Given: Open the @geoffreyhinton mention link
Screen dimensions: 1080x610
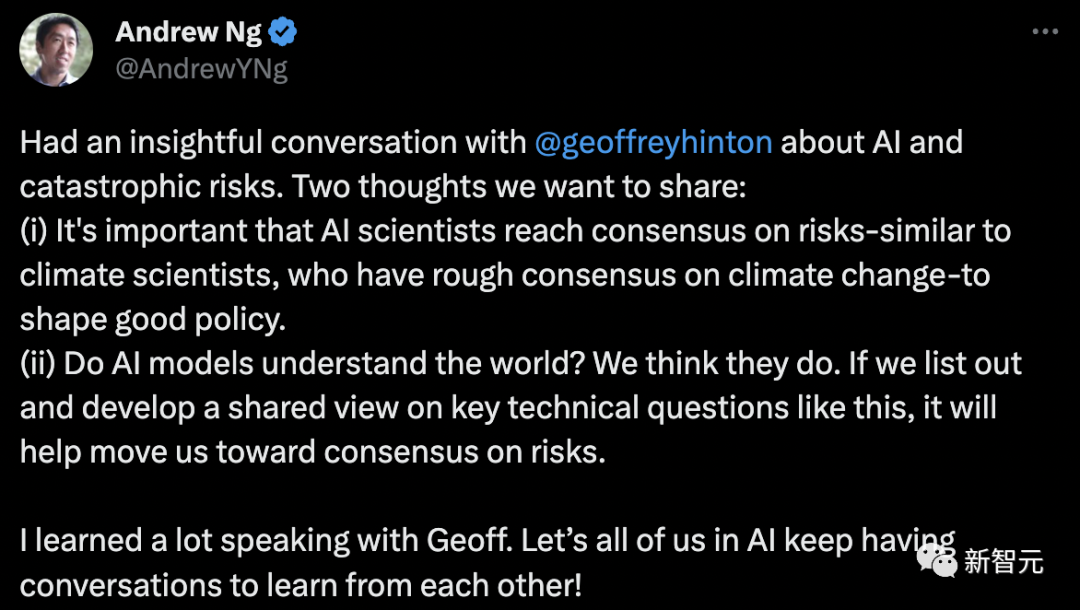Looking at the screenshot, I should click(653, 142).
